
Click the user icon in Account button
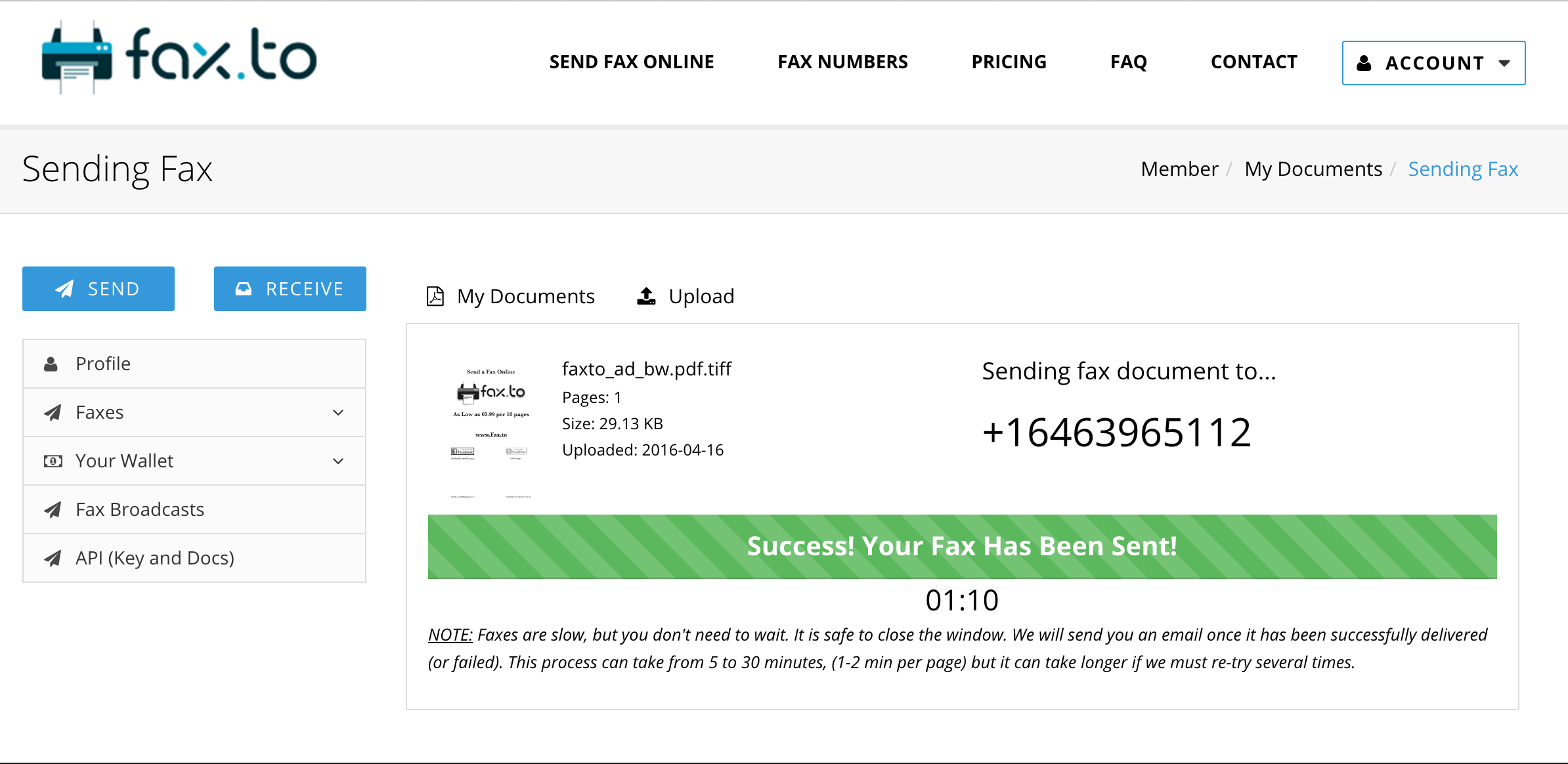click(x=1364, y=63)
